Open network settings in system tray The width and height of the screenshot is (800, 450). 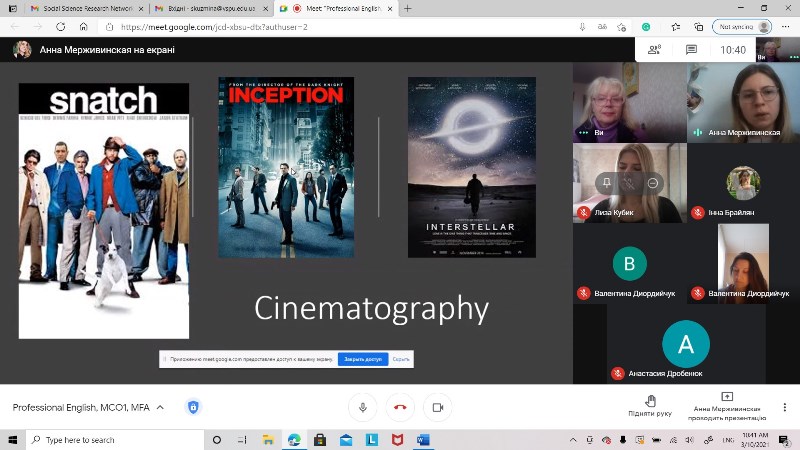673,440
